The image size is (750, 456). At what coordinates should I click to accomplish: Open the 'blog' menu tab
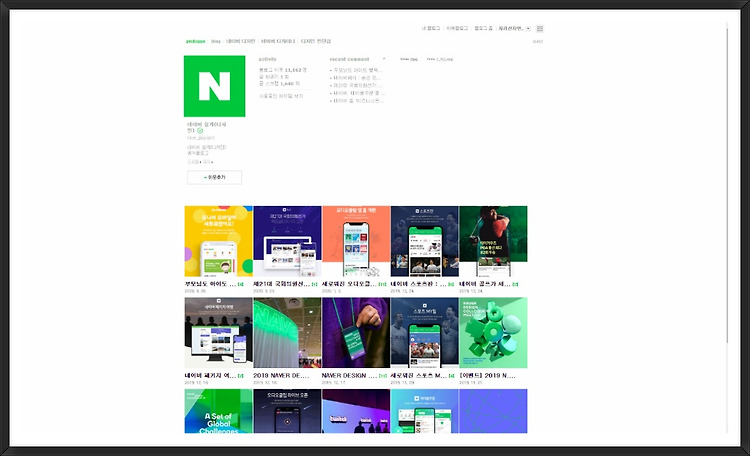216,41
